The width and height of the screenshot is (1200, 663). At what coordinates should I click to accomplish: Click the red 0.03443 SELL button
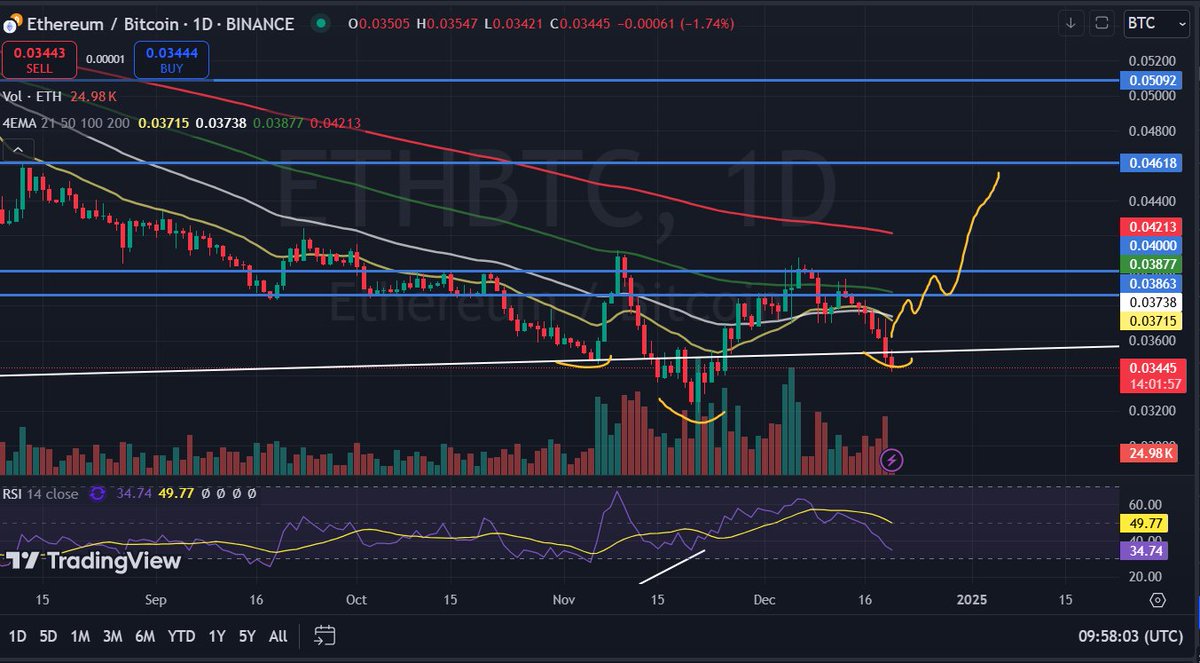pyautogui.click(x=39, y=60)
